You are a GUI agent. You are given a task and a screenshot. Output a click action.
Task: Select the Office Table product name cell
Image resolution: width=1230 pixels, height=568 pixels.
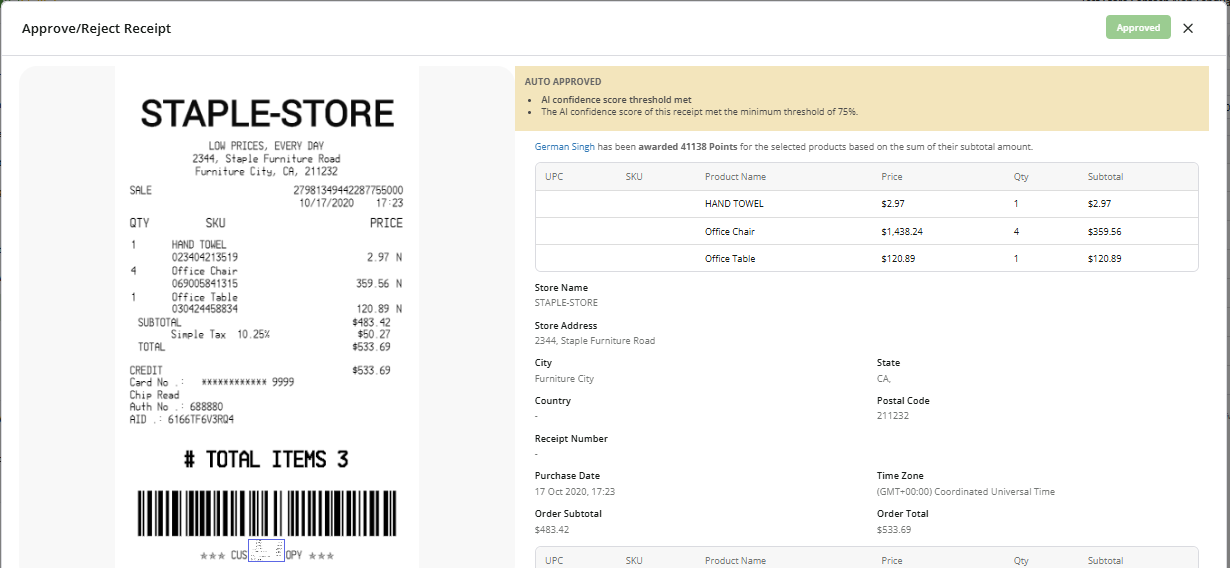tap(730, 259)
